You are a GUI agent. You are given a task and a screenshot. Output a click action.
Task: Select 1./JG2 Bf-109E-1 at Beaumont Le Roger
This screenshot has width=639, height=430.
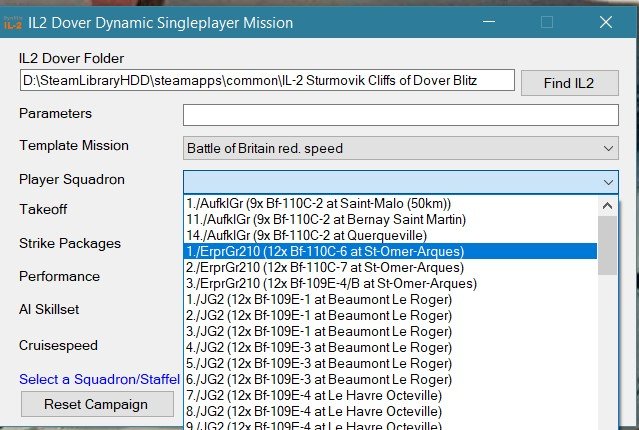390,300
